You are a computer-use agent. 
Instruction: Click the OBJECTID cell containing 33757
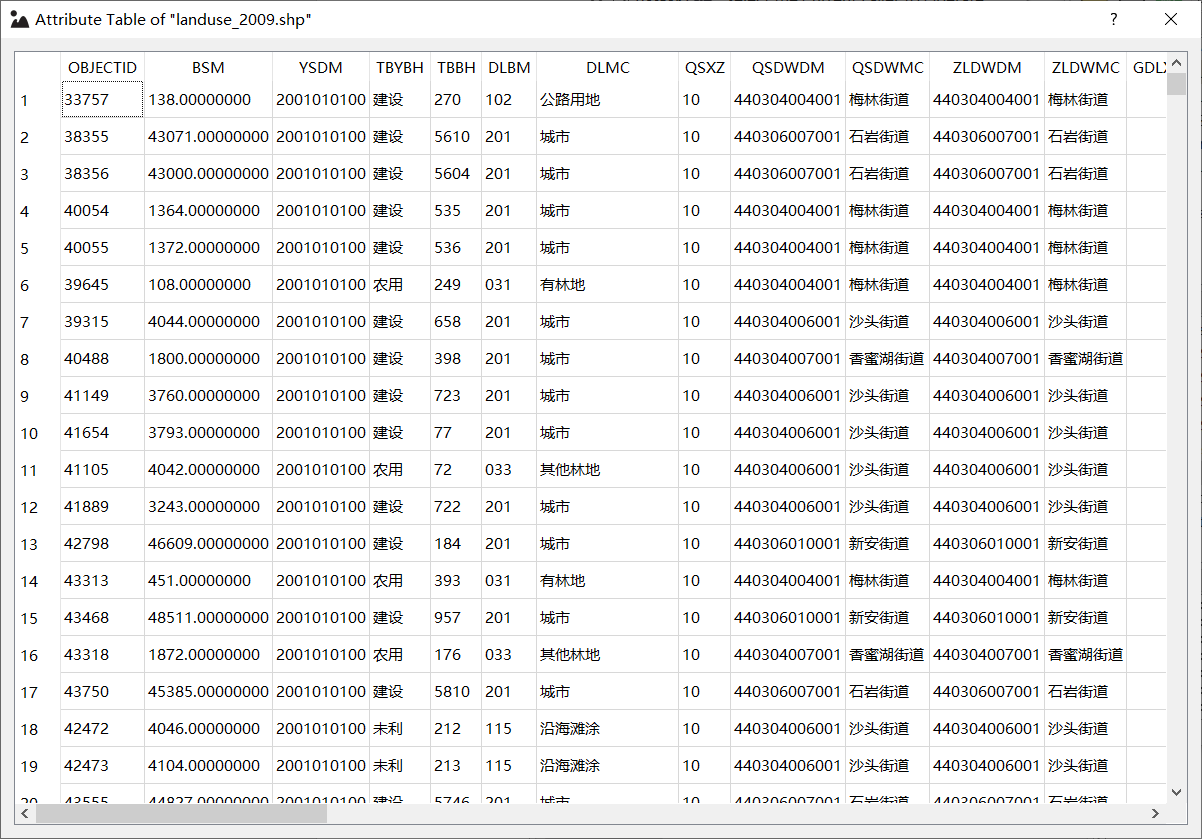pyautogui.click(x=102, y=100)
